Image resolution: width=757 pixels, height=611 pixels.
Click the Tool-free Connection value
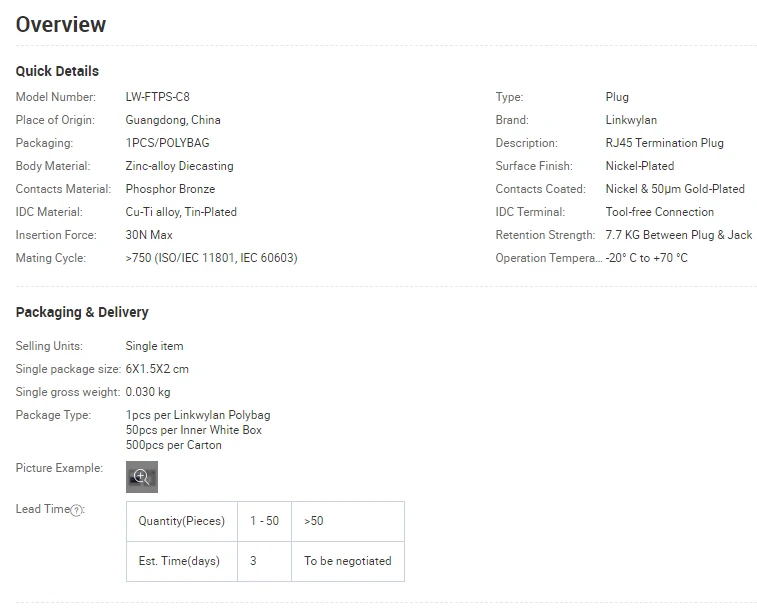659,212
